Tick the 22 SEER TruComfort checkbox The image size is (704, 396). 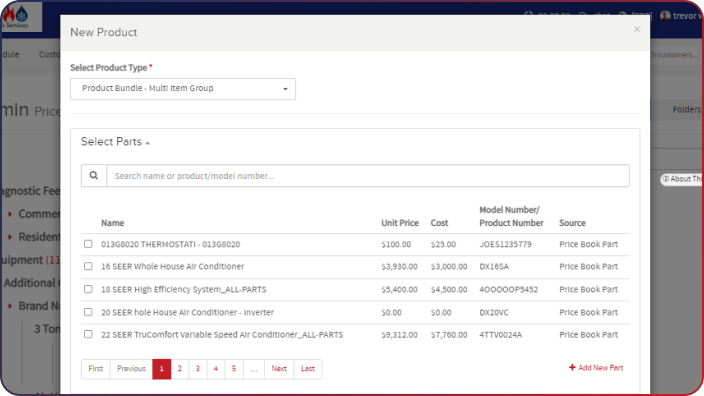(88, 334)
